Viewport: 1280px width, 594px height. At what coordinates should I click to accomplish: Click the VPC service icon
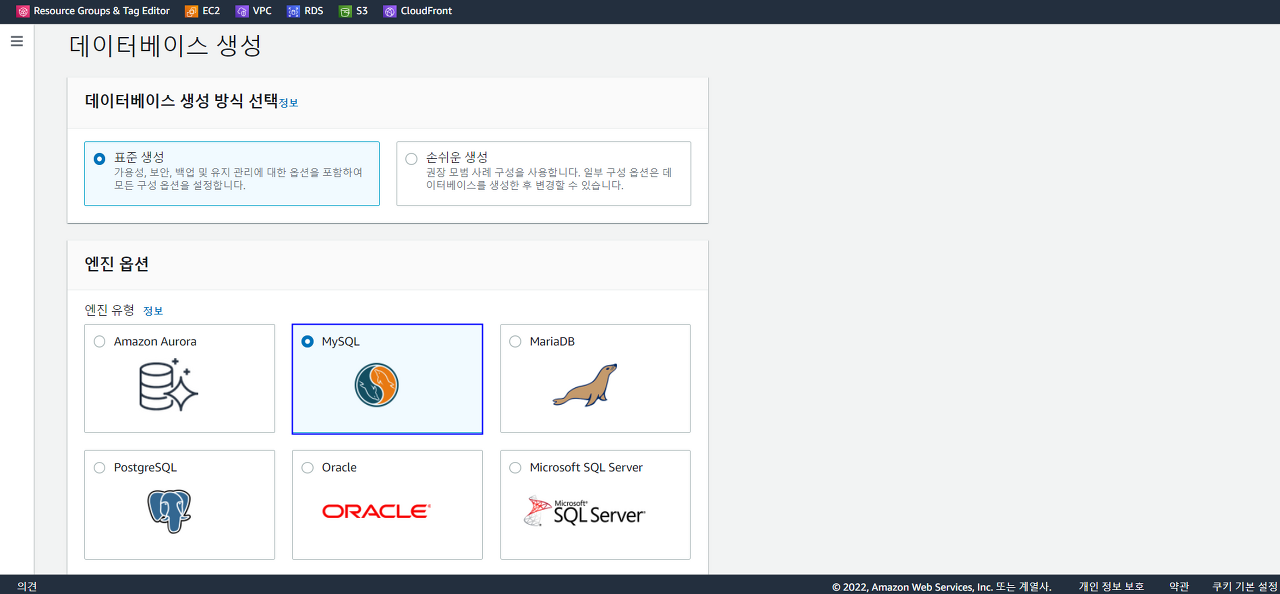coord(242,11)
